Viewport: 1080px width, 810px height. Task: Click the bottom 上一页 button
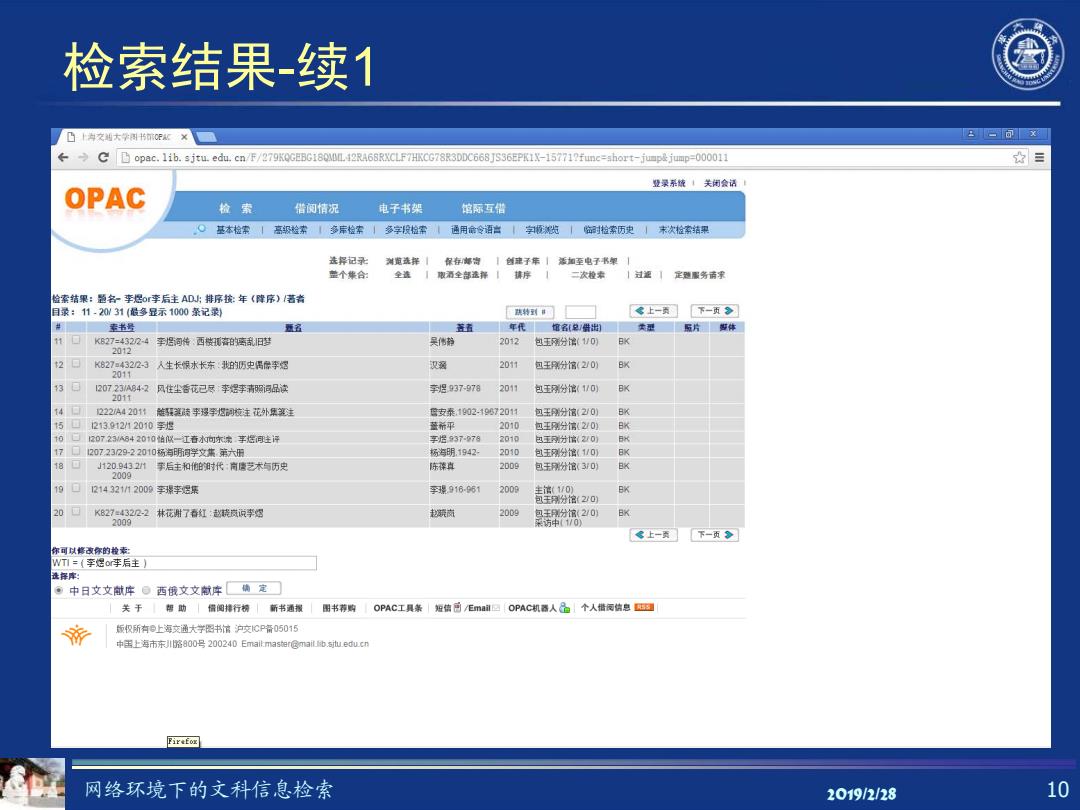[654, 534]
